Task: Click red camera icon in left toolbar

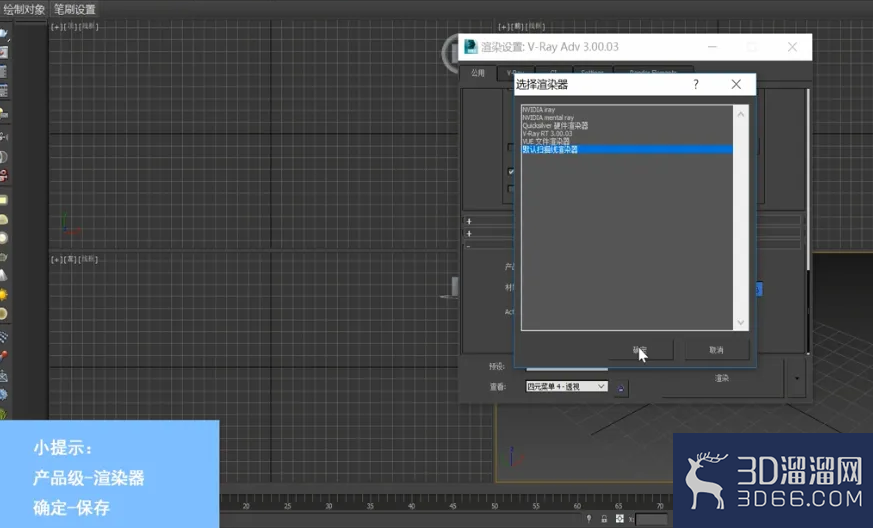Action: coord(3,175)
